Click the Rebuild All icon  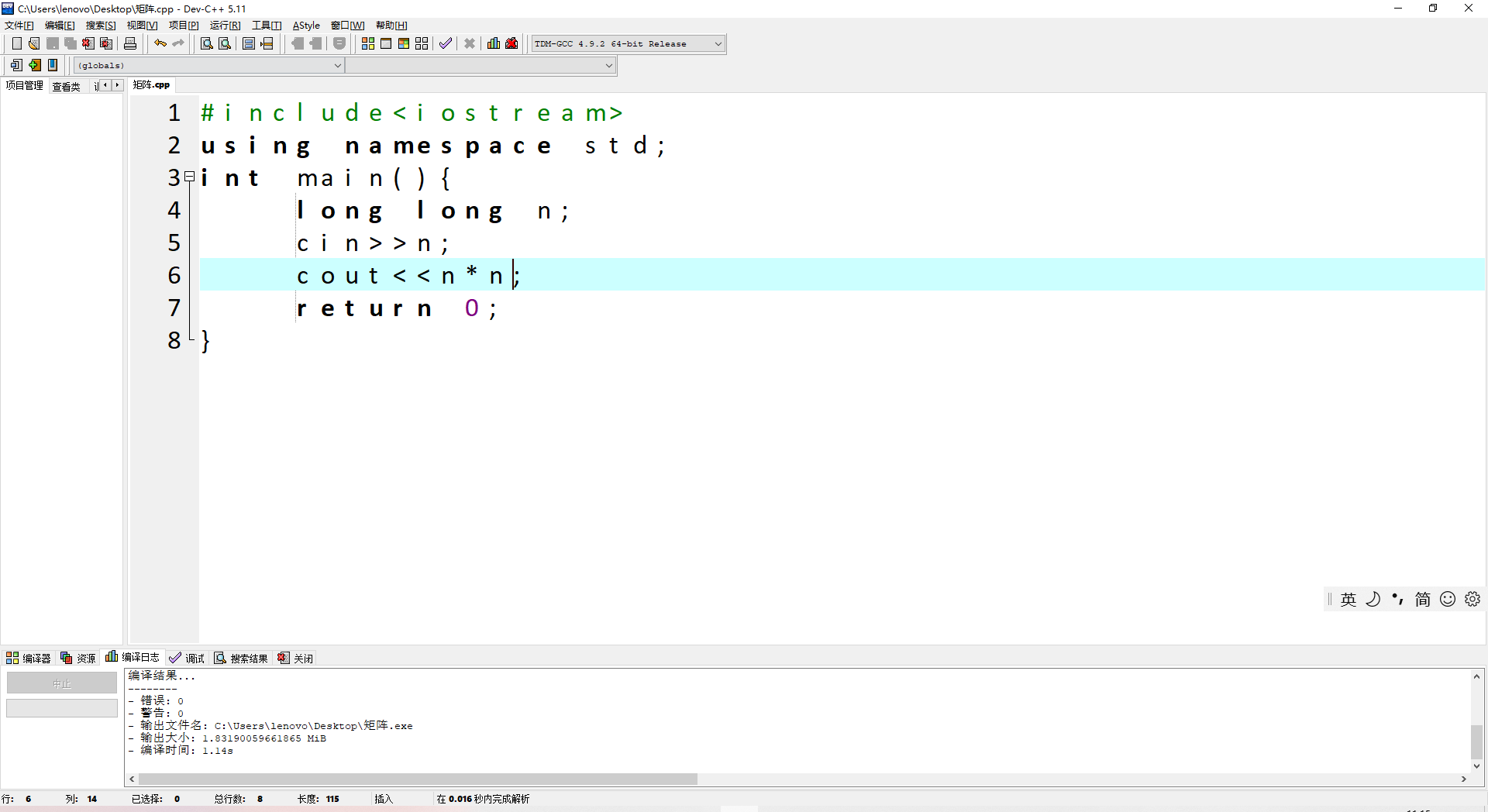pos(422,43)
